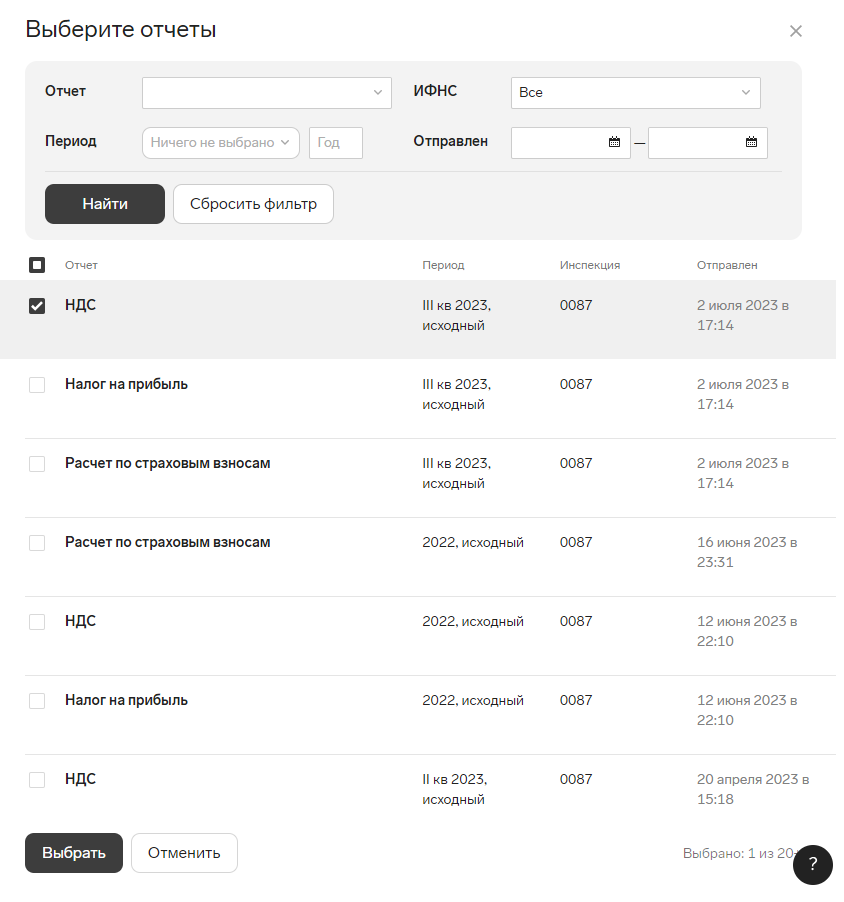
Task: Click the Отправлен start date field
Action: click(560, 142)
